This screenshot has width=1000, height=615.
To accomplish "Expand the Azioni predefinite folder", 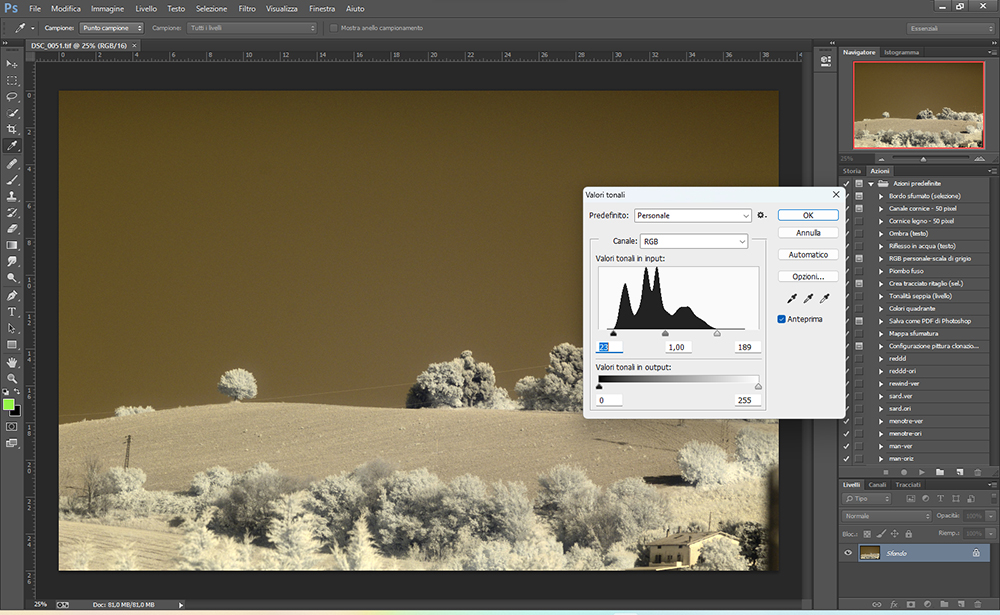I will [x=872, y=184].
